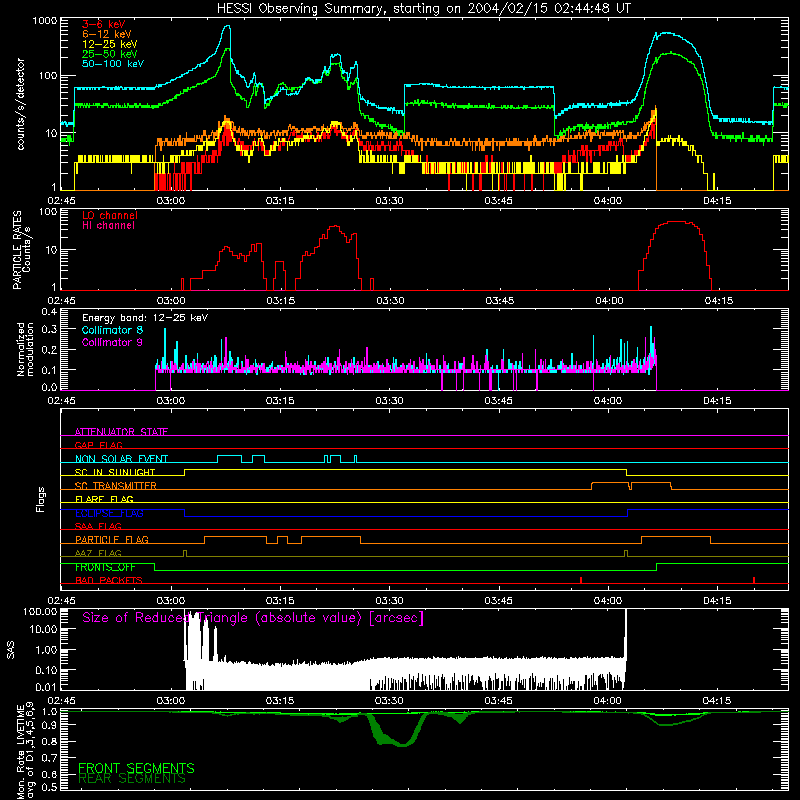Click the GAP FLAG label
800x800 pixels.
tap(98, 445)
